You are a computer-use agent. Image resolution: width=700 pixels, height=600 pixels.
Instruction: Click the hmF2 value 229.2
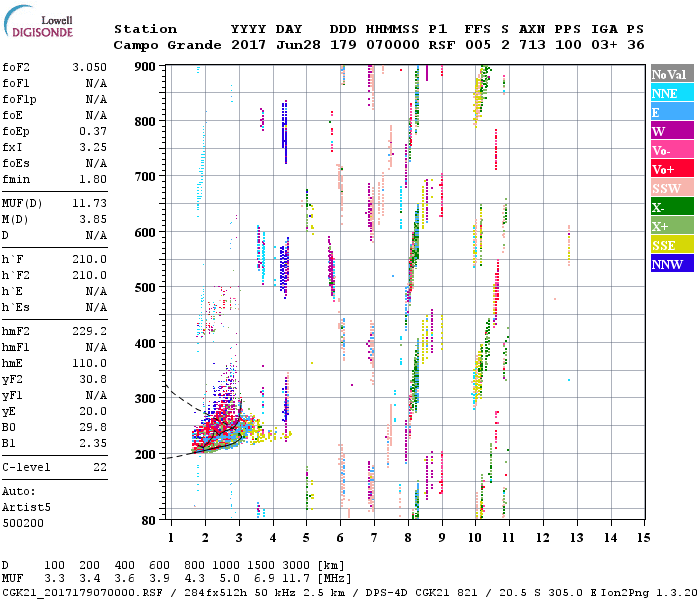89,330
